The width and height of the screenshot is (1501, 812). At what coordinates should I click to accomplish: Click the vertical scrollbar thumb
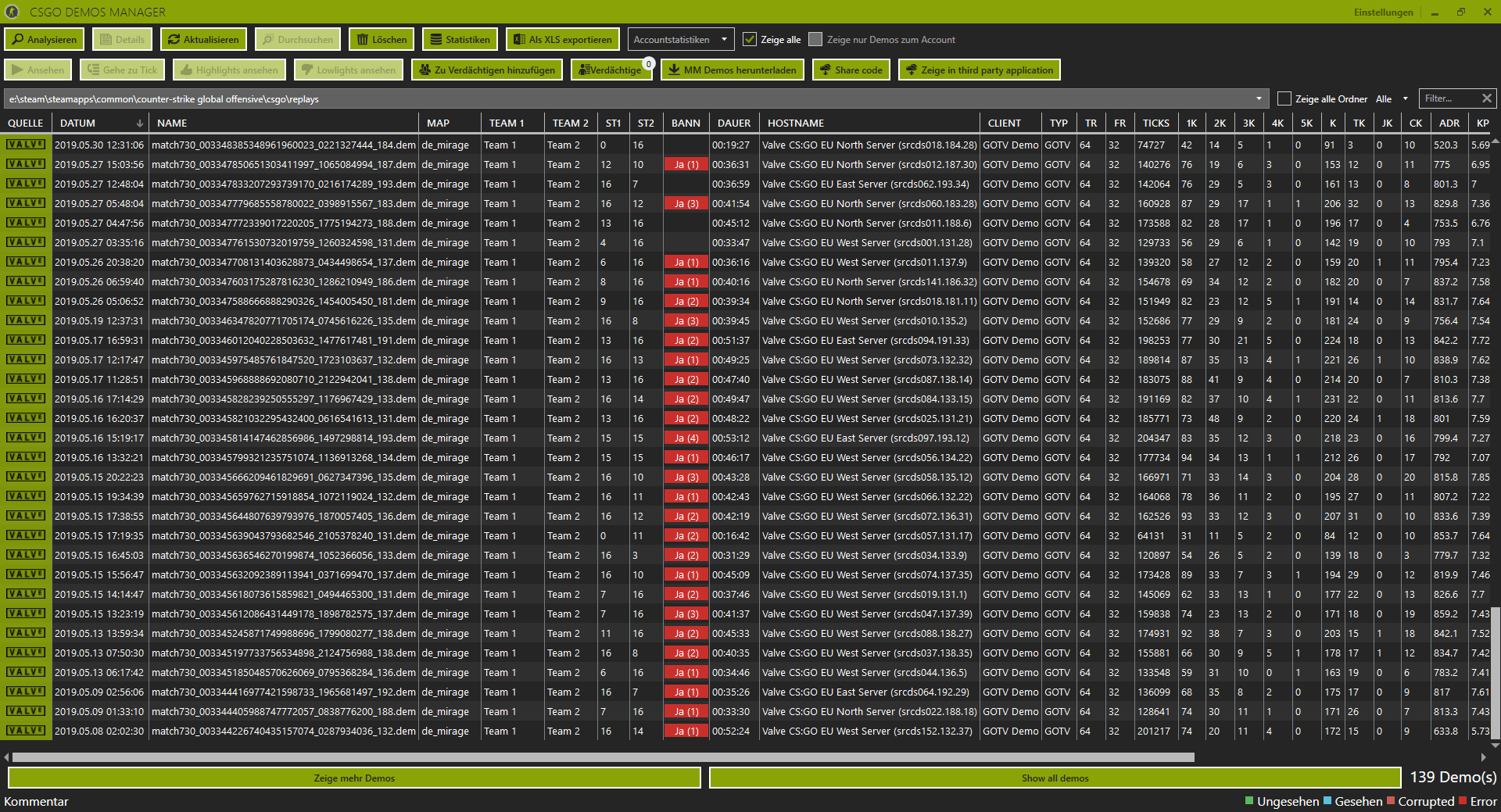tap(1496, 673)
